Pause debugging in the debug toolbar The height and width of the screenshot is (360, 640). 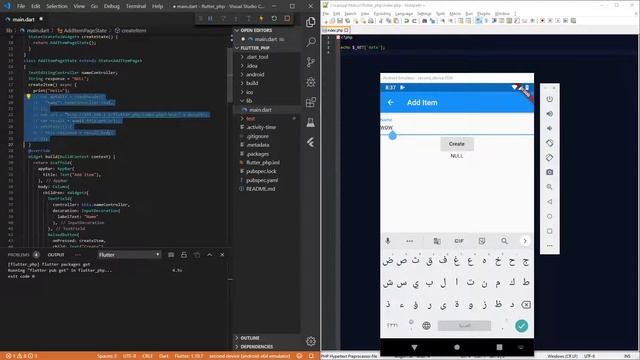(210, 18)
